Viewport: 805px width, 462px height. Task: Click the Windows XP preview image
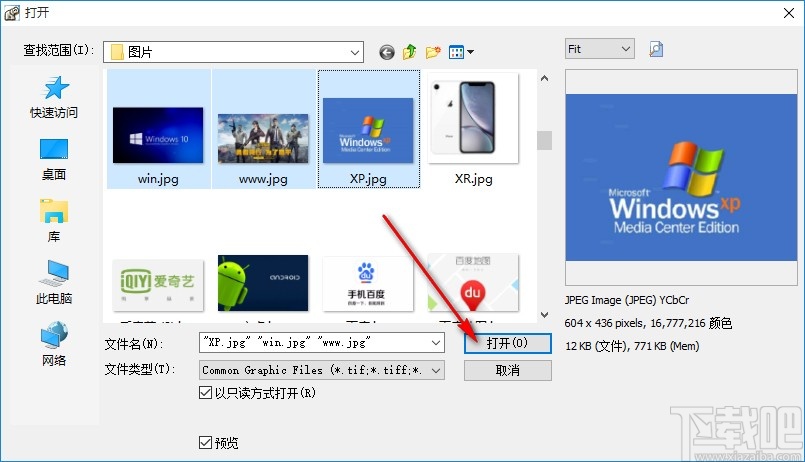(x=681, y=177)
